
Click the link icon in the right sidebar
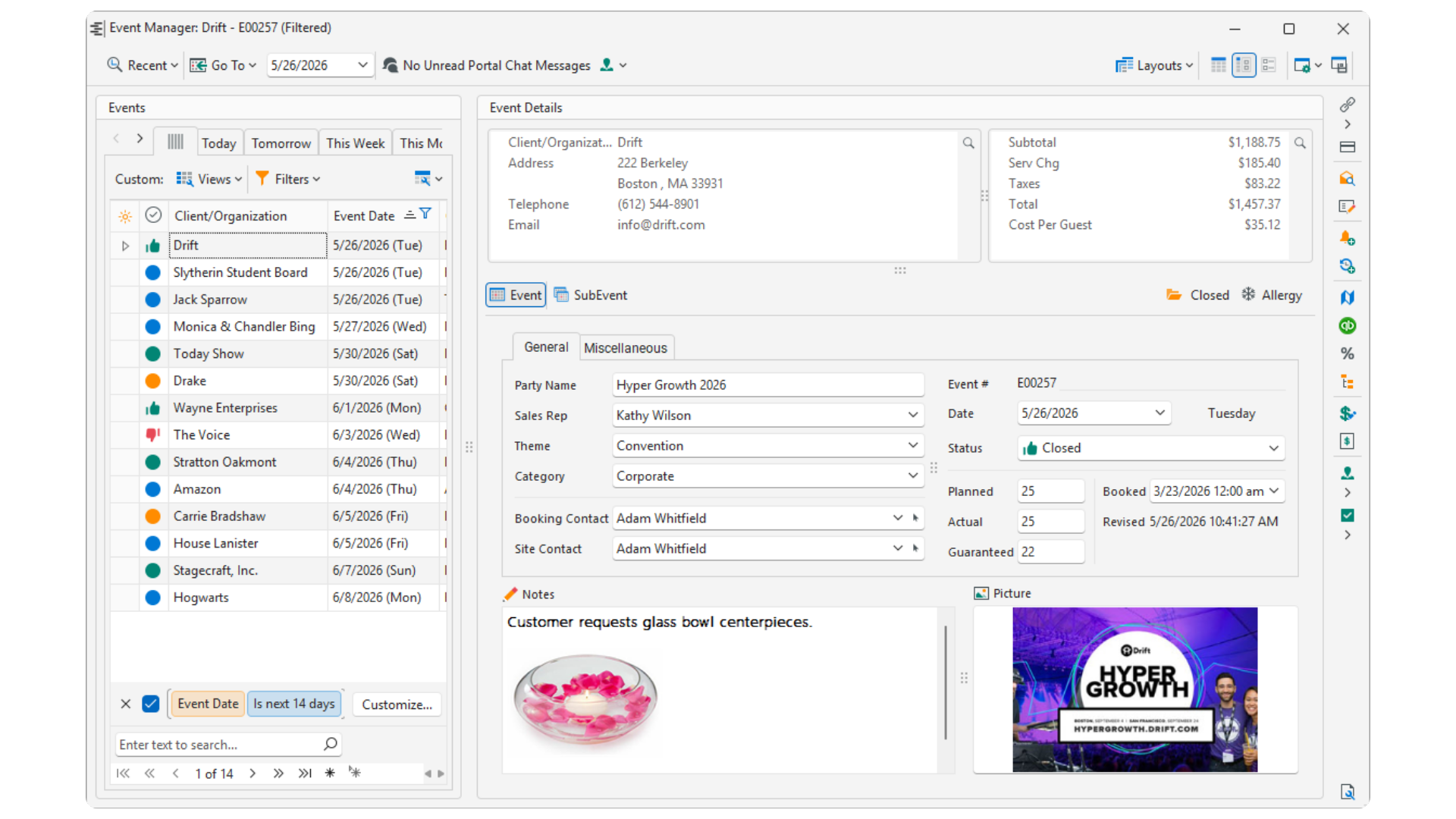pyautogui.click(x=1348, y=104)
